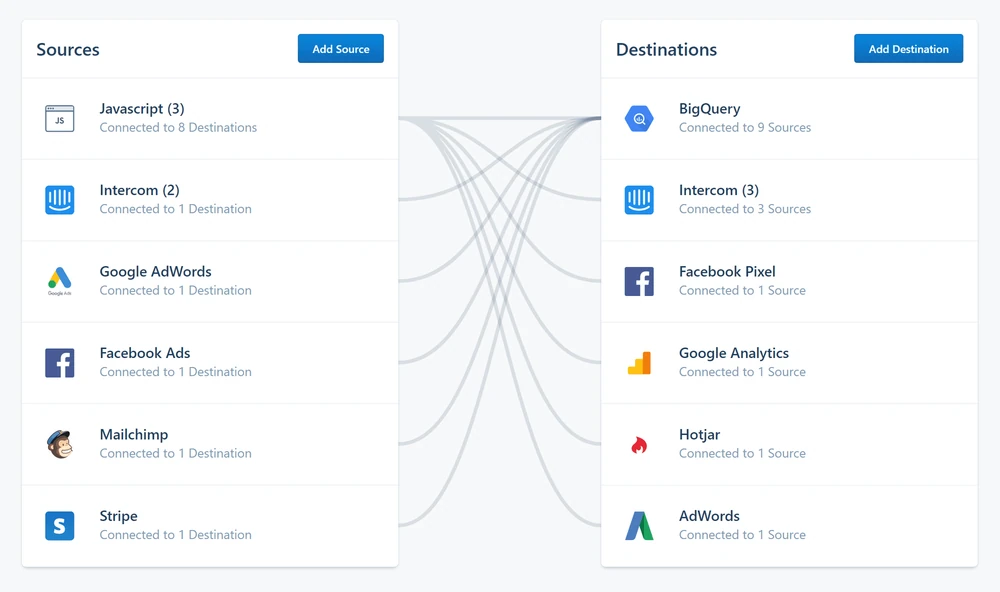Image resolution: width=1000 pixels, height=592 pixels.
Task: Select the Hotjar flame icon
Action: (x=639, y=445)
